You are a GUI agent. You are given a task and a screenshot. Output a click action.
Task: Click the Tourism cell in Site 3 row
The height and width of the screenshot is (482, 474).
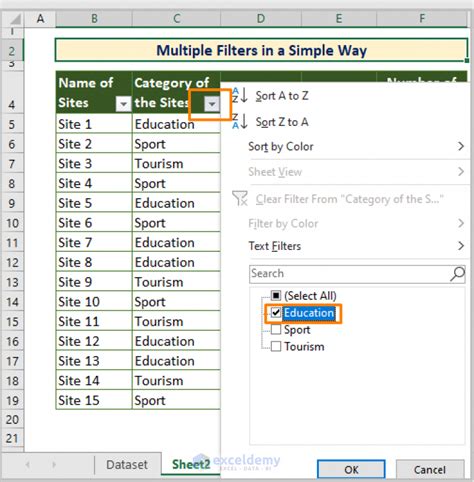[176, 164]
